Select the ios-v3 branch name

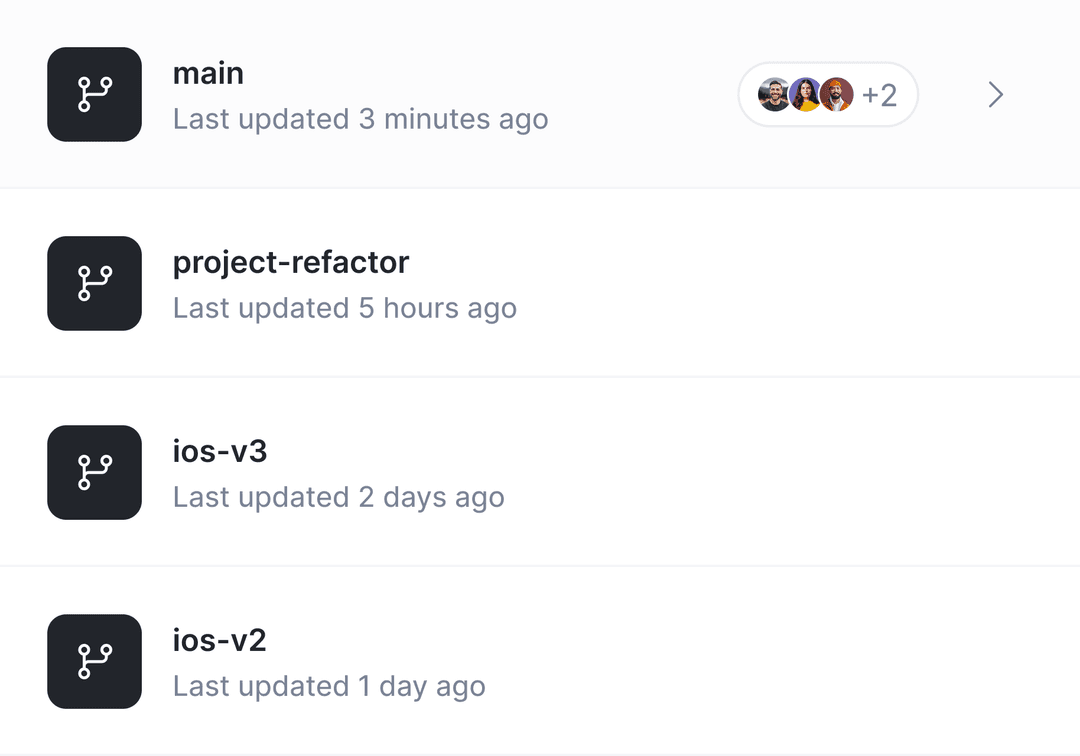click(x=220, y=451)
